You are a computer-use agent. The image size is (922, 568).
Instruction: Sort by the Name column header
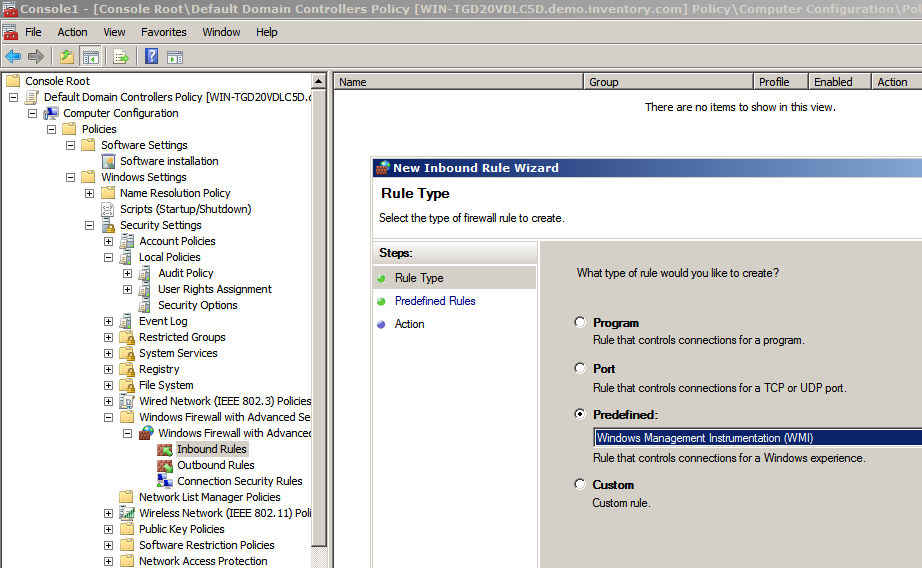click(459, 82)
